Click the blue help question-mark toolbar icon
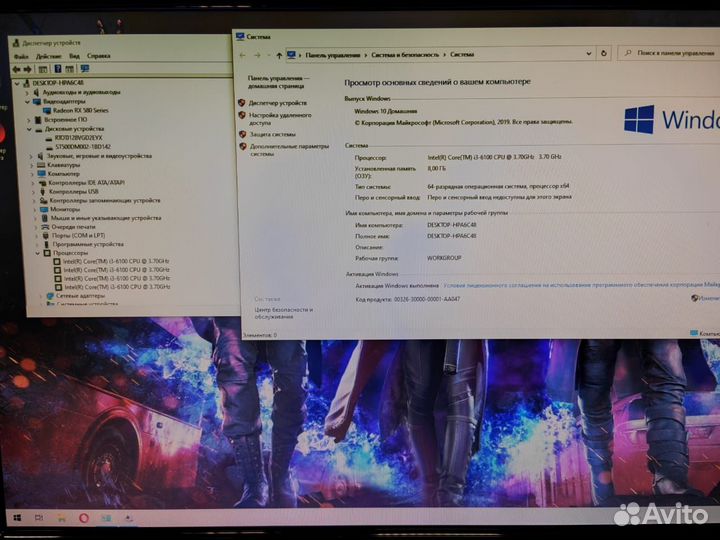Viewport: 720px width, 540px height. point(58,69)
